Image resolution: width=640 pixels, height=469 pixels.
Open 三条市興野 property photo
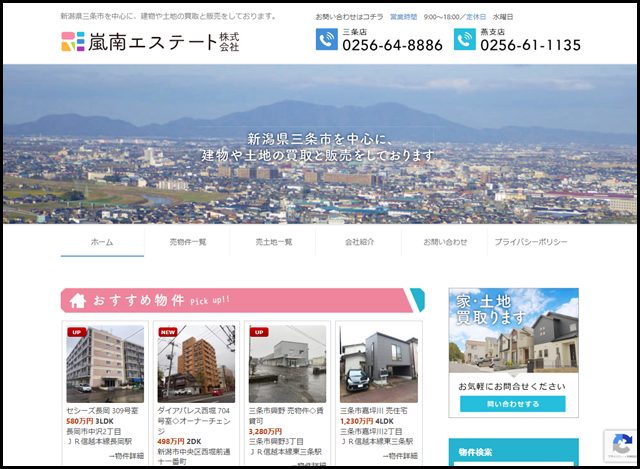(x=288, y=364)
